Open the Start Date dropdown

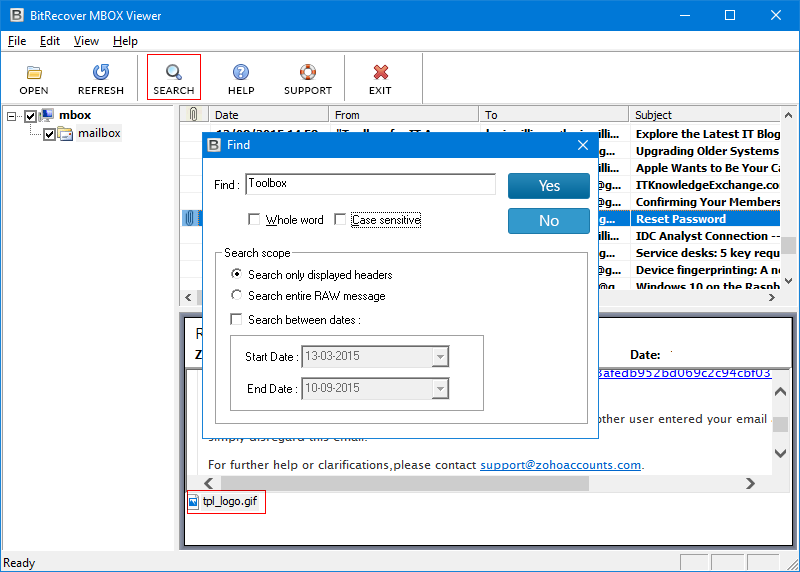click(x=440, y=356)
